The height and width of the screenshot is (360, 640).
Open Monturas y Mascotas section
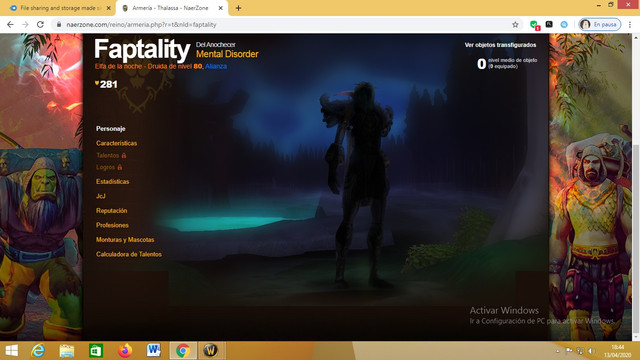click(125, 240)
